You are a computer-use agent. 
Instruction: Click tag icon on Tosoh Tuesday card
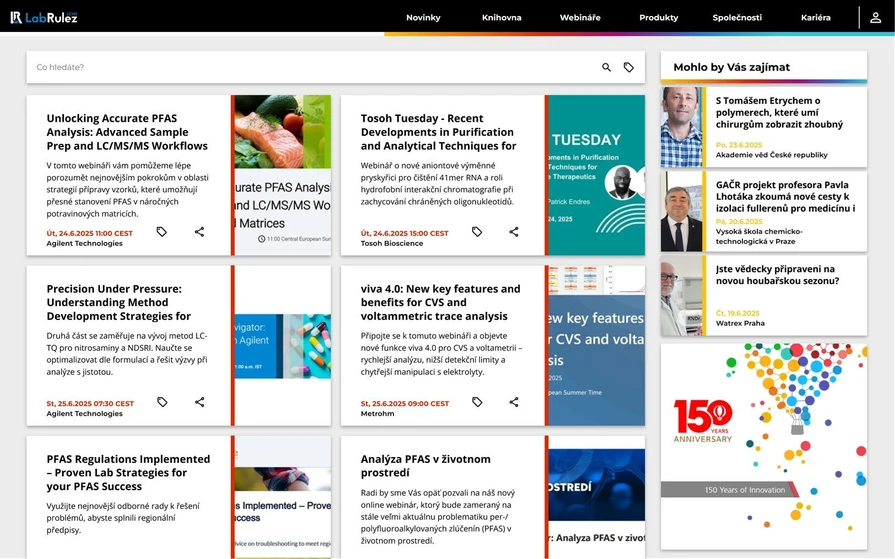click(477, 232)
